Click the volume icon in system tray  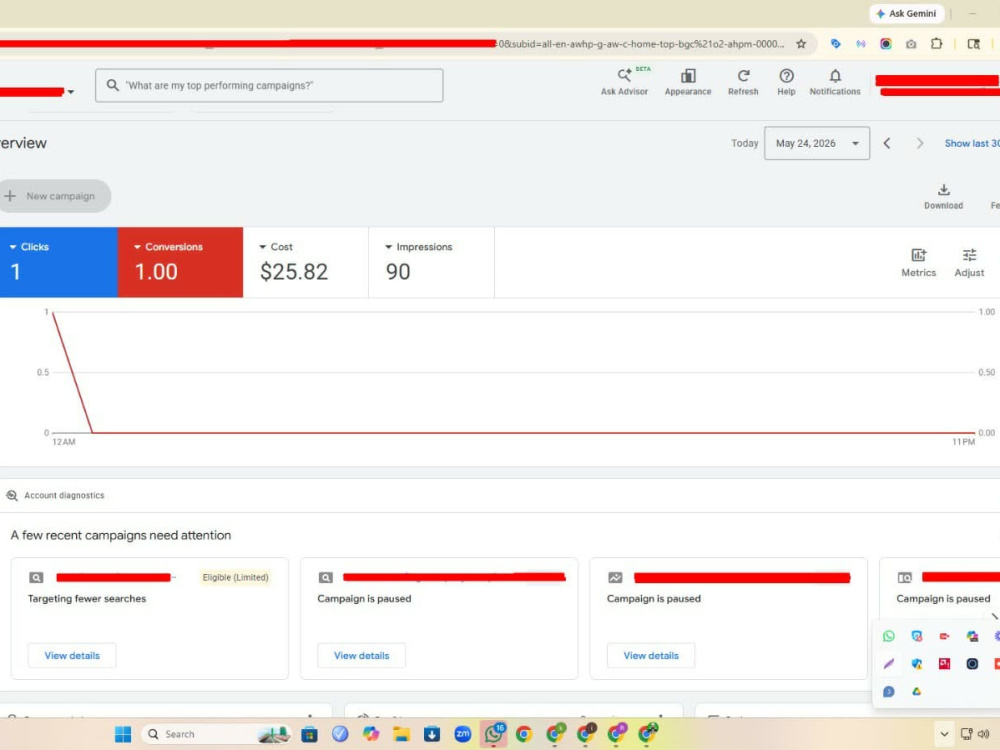(x=984, y=734)
